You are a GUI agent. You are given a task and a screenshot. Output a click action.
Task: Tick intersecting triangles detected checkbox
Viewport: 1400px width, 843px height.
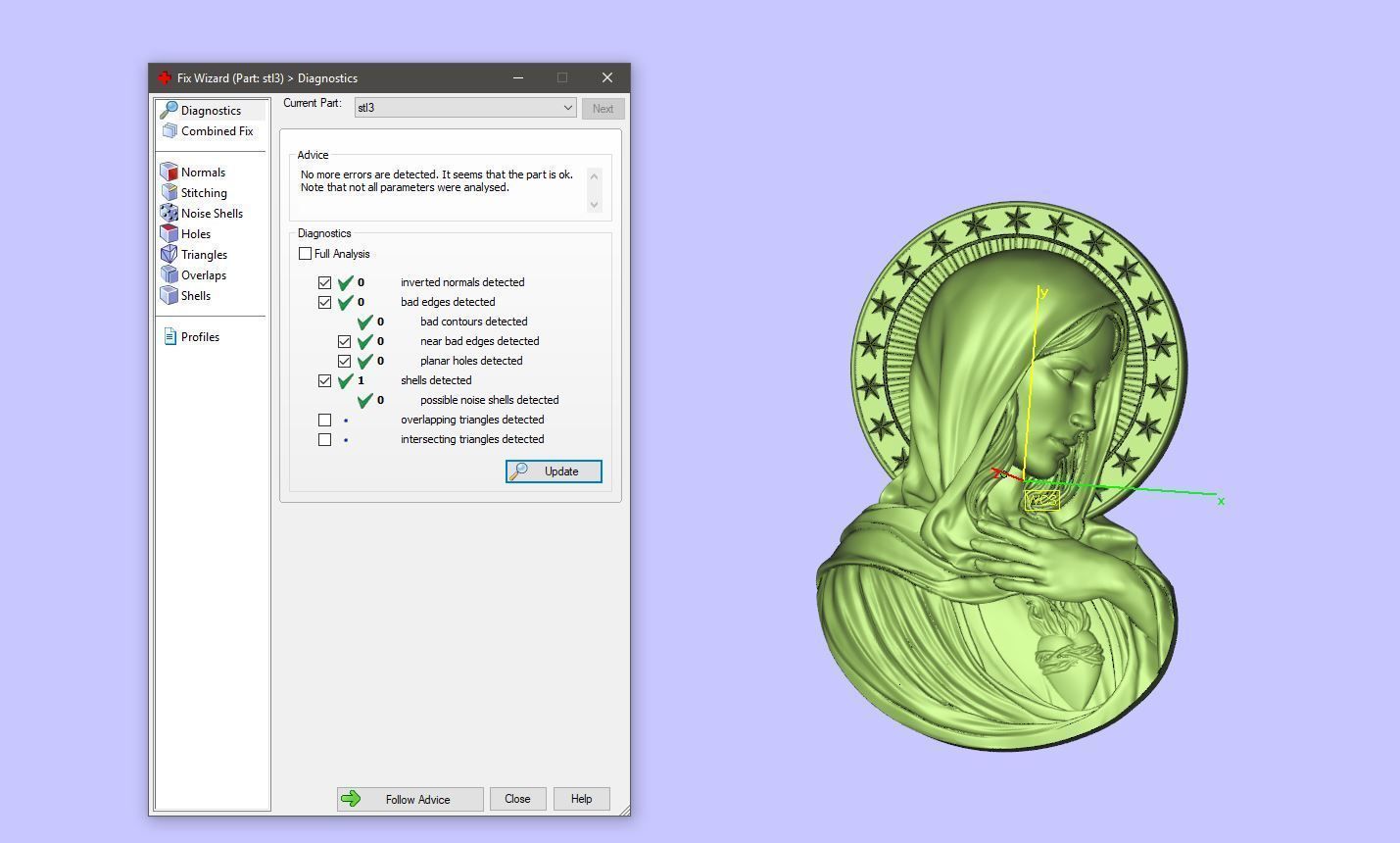point(324,439)
